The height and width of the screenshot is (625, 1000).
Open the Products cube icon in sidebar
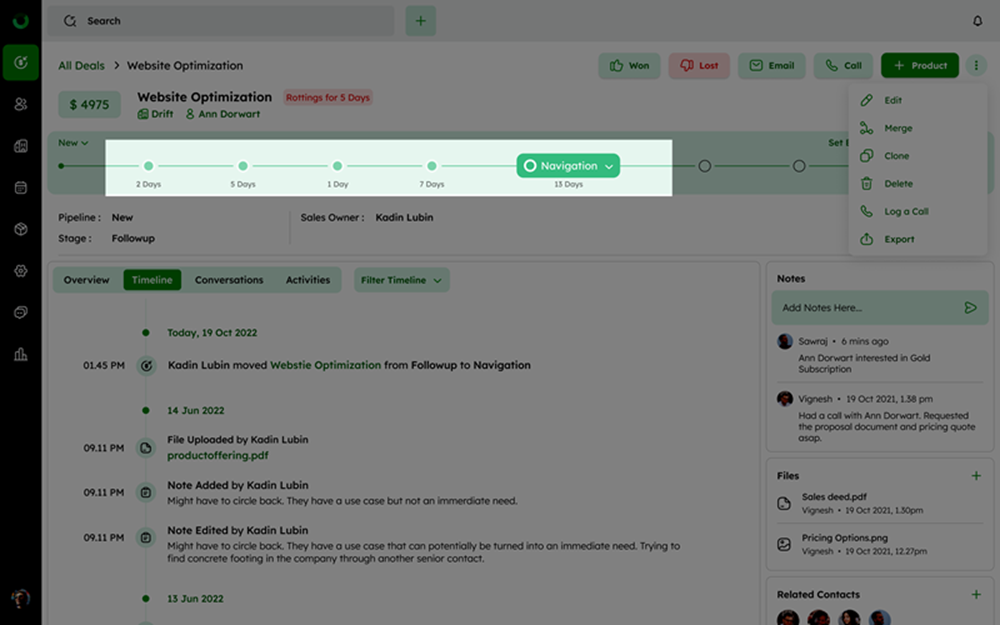pos(20,229)
